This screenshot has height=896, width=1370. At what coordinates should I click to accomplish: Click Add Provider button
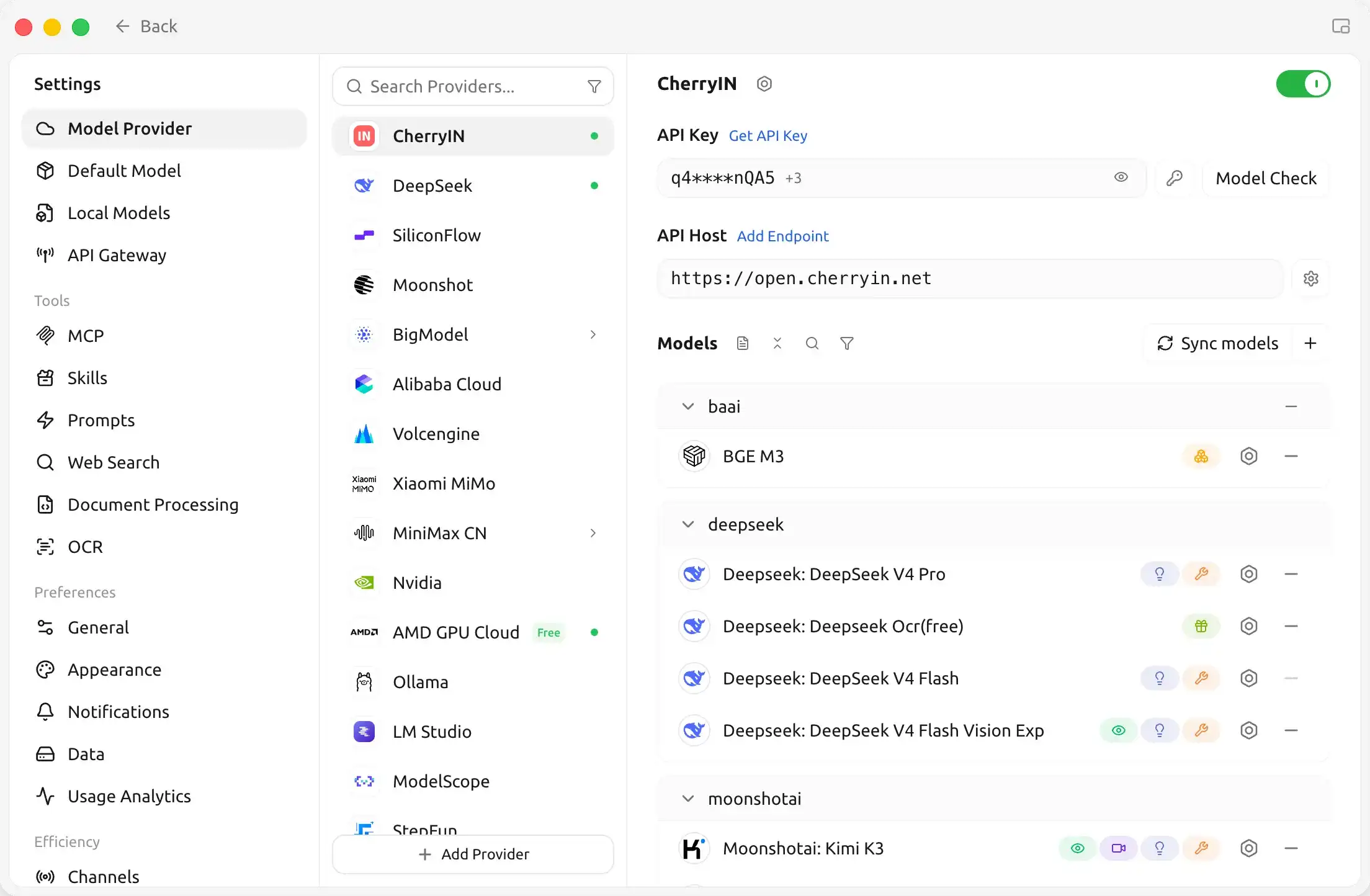[x=473, y=854]
